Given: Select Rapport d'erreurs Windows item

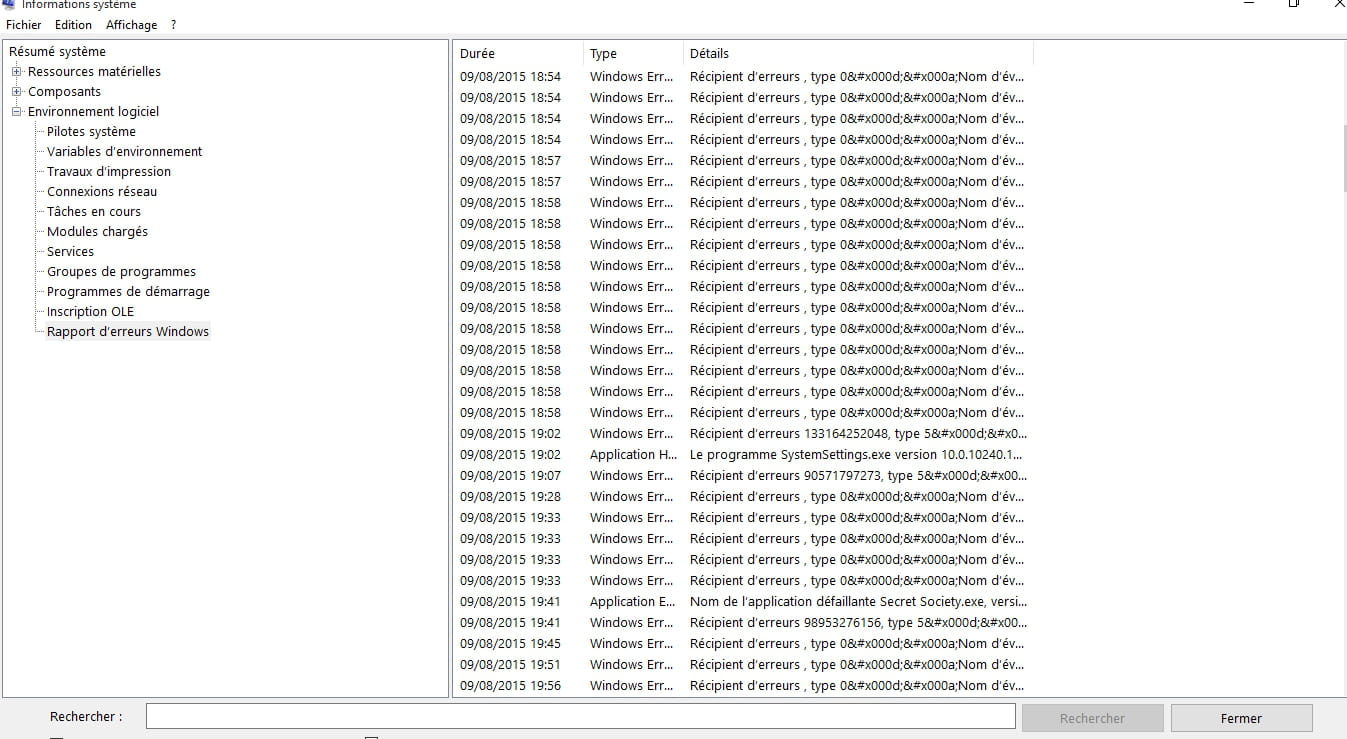Looking at the screenshot, I should click(x=128, y=332).
